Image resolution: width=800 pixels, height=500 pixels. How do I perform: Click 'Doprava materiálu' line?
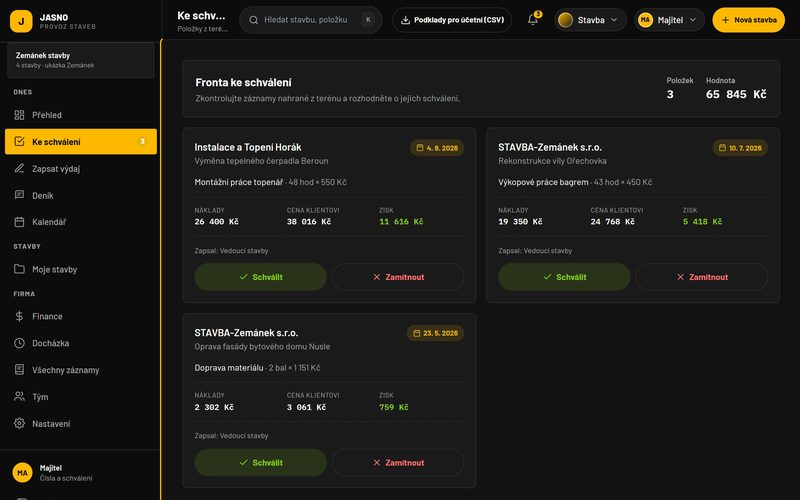(257, 367)
